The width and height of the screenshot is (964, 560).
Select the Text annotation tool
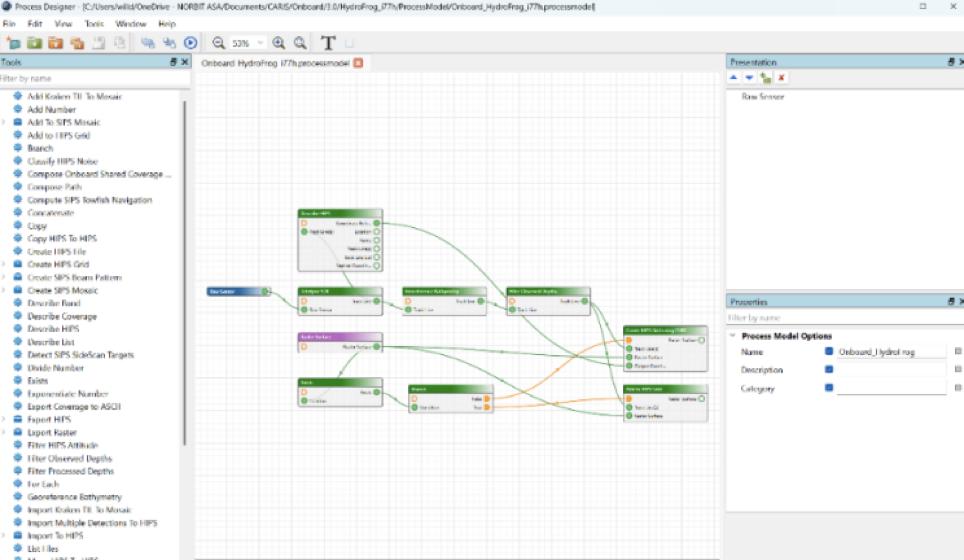(328, 43)
